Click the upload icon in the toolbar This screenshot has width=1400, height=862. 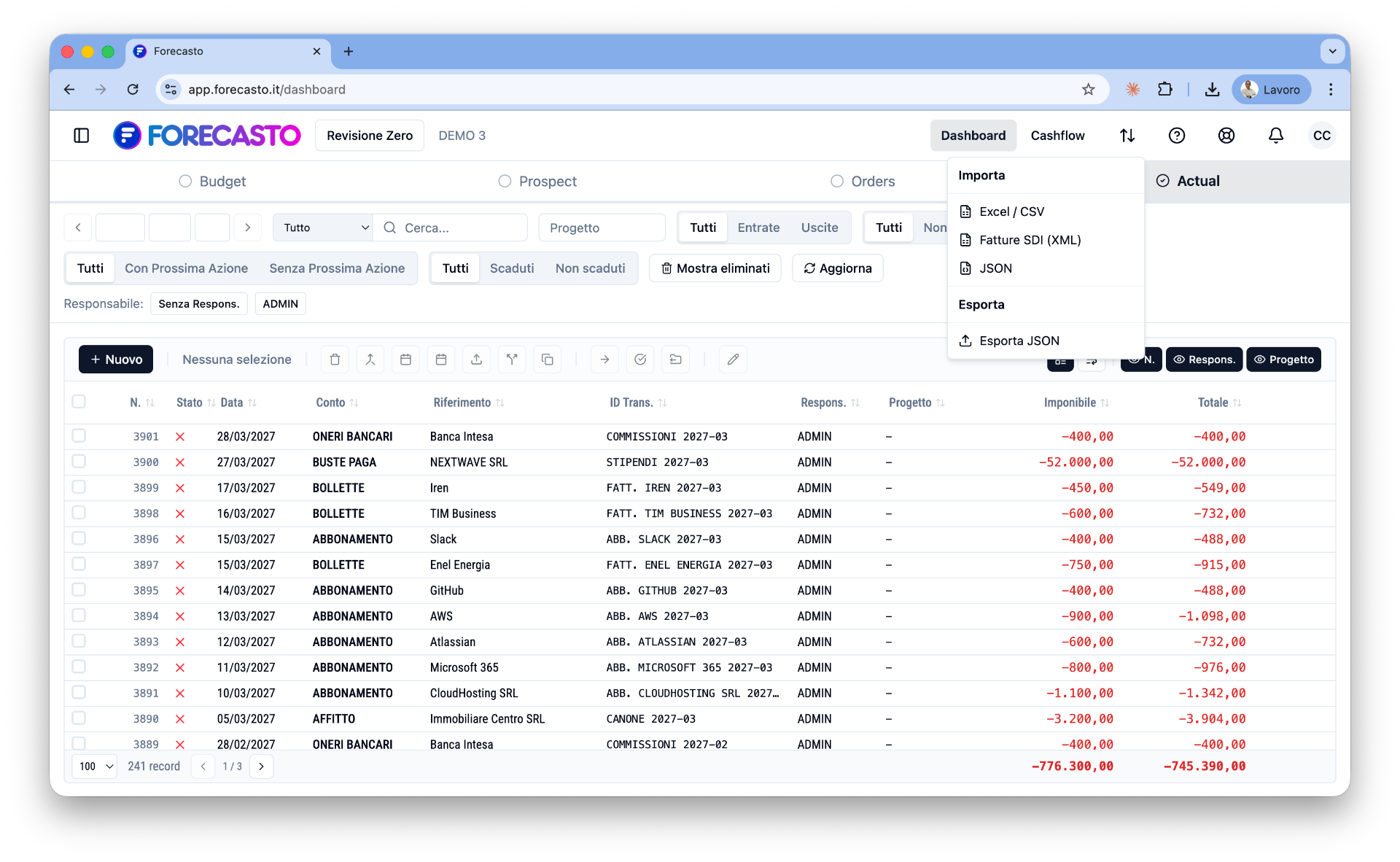pos(476,359)
